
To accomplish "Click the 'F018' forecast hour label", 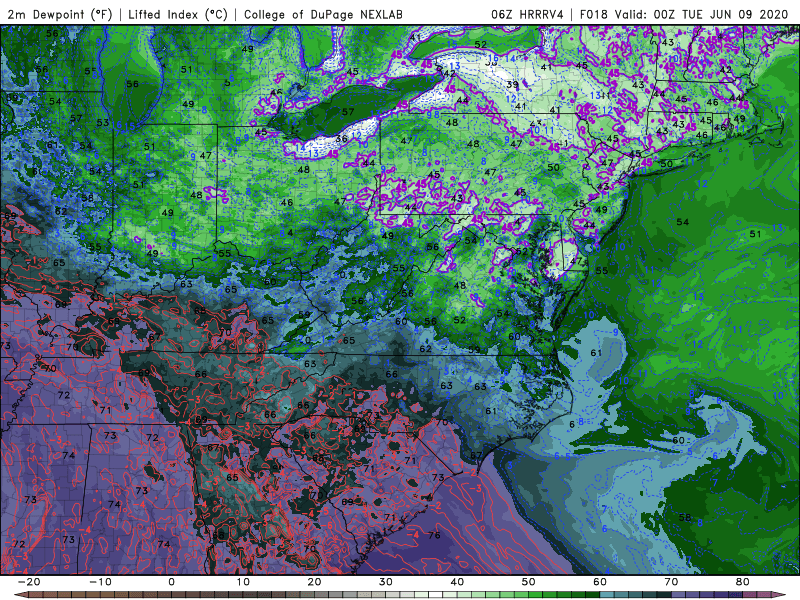I will pos(593,15).
